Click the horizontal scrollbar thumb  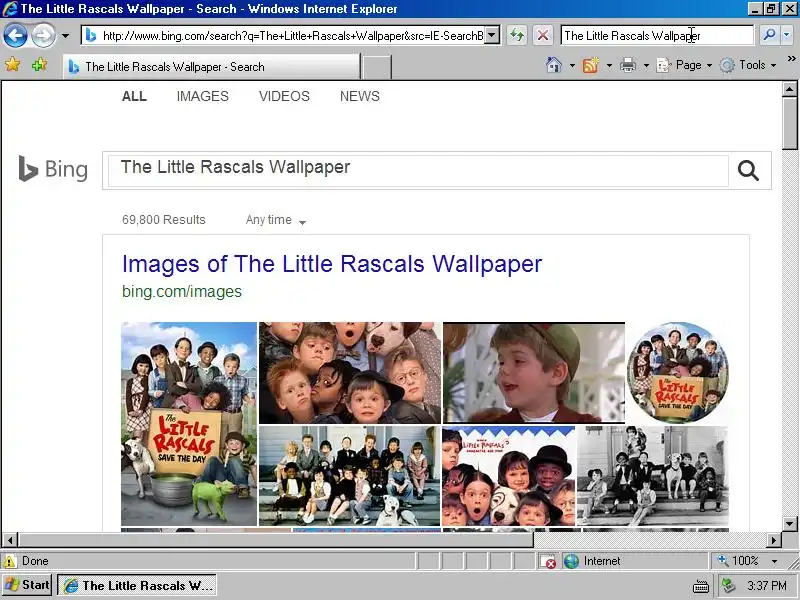(x=276, y=539)
